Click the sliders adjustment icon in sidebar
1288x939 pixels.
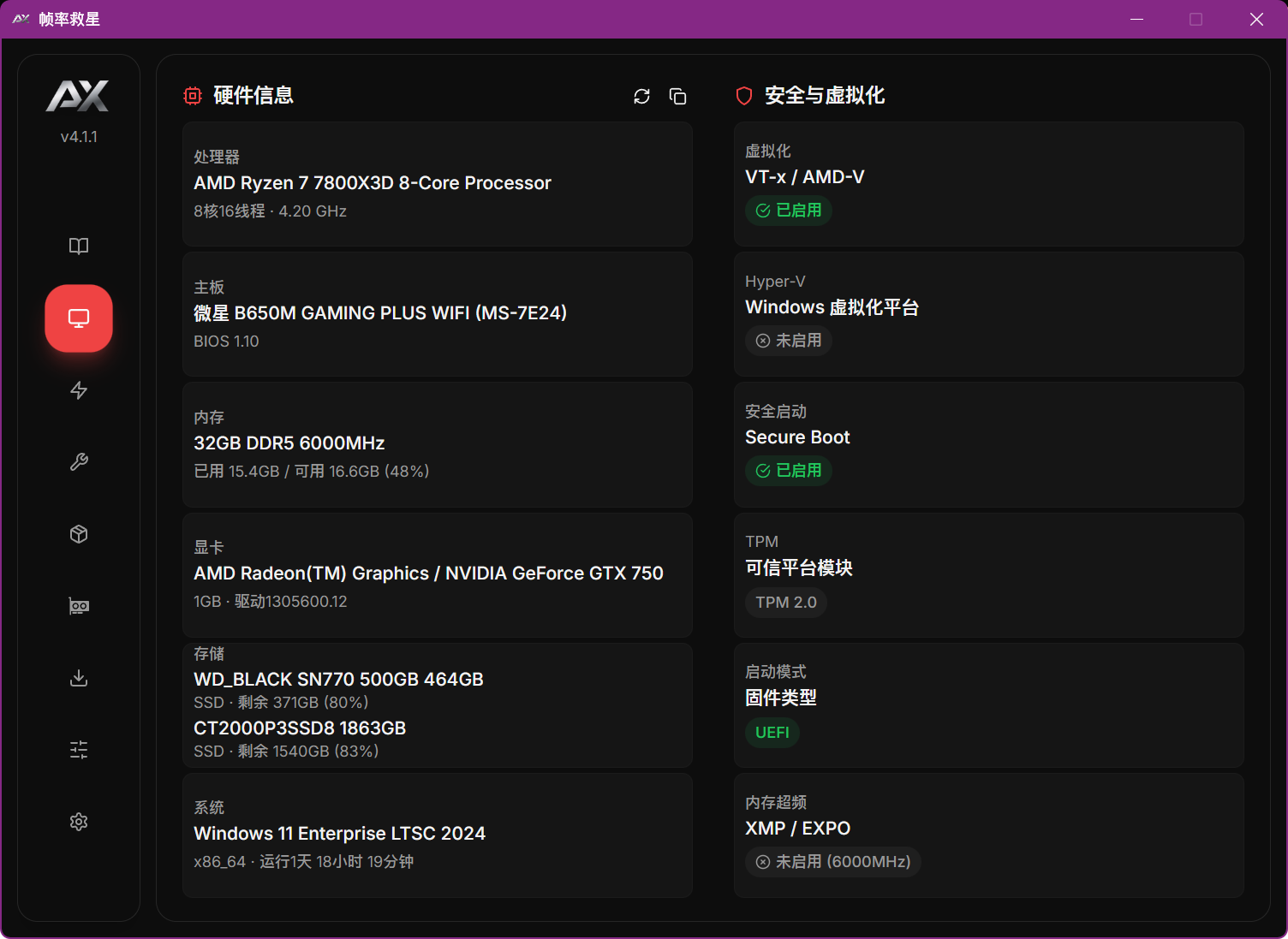[x=79, y=750]
